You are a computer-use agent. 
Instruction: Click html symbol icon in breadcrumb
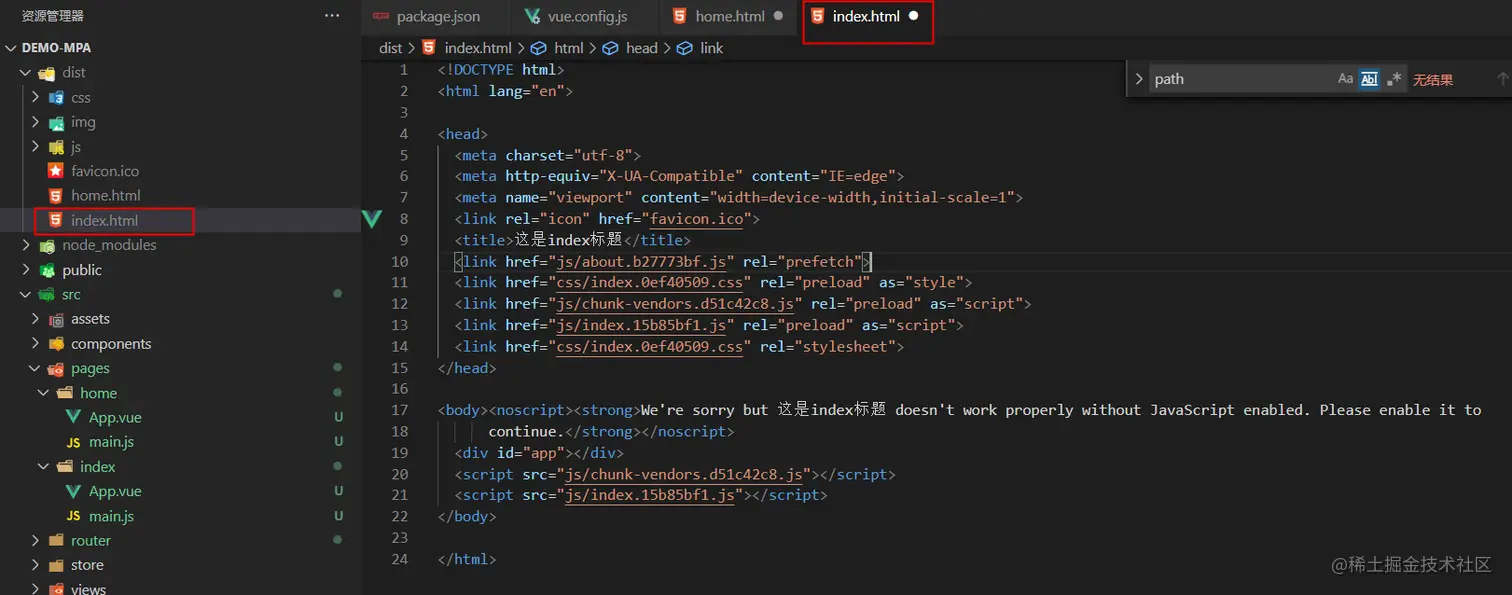[x=538, y=48]
